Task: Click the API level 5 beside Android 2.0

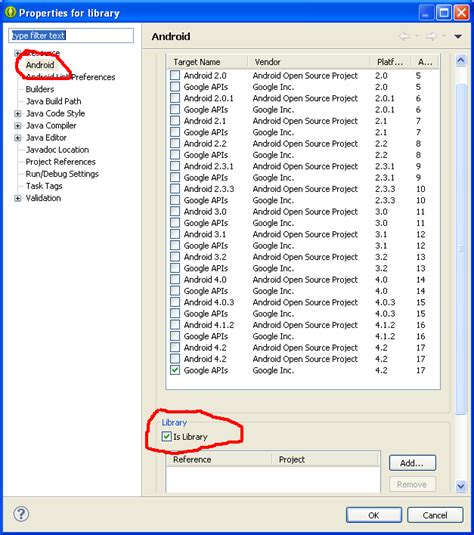Action: point(418,75)
